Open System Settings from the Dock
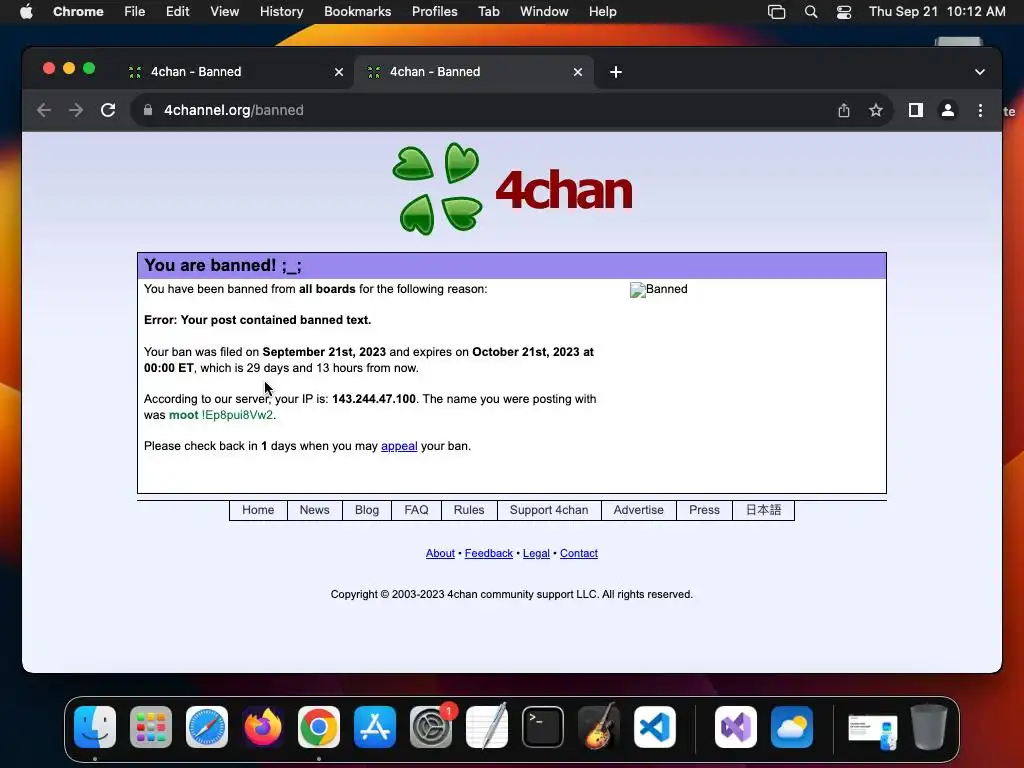 431,727
